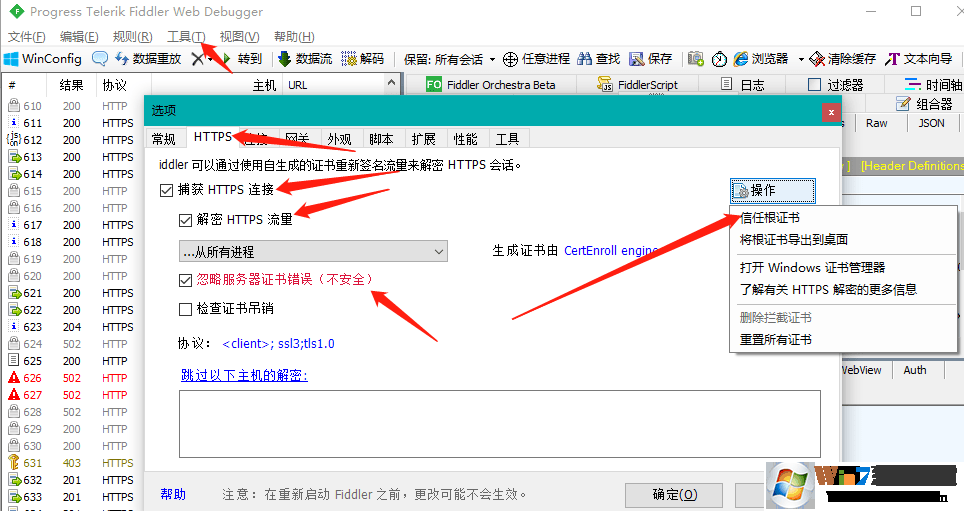Switch to the Tools (工具) options tab

click(507, 140)
